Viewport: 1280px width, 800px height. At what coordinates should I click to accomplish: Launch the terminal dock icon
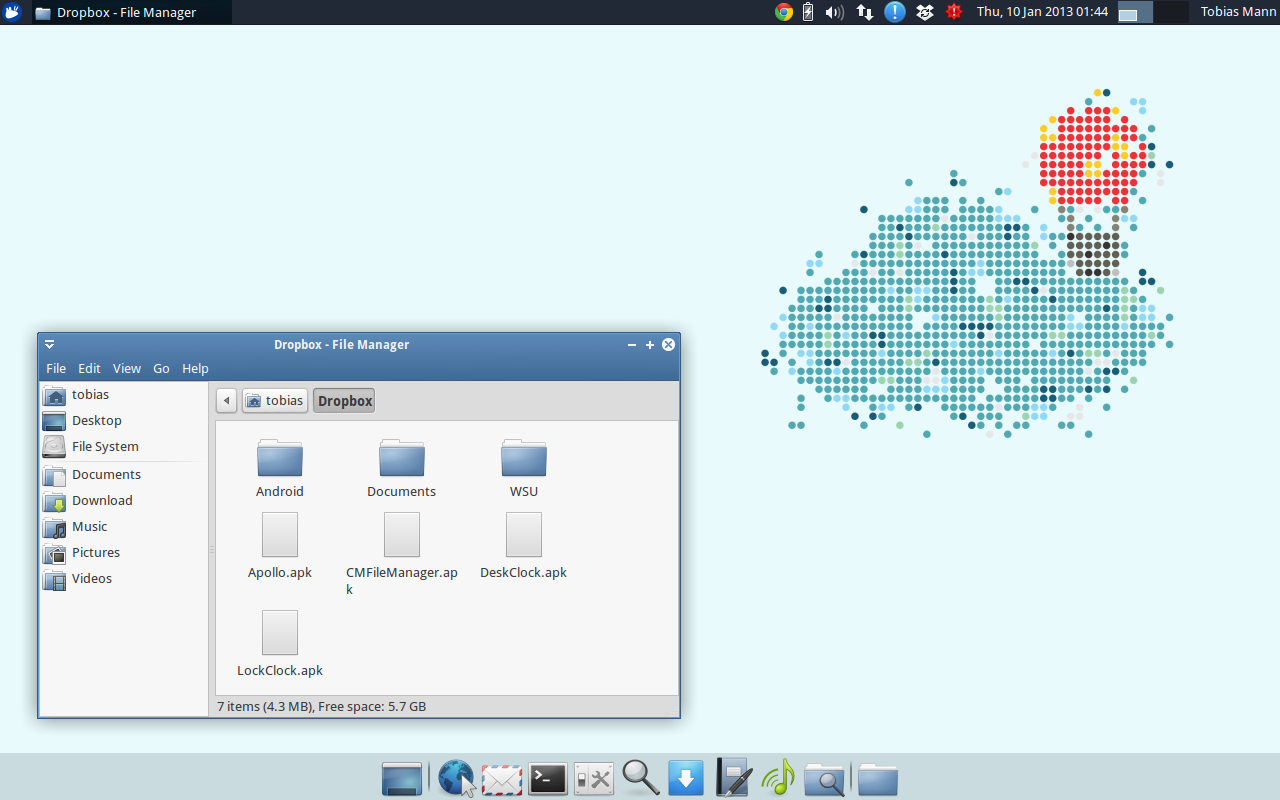[548, 778]
